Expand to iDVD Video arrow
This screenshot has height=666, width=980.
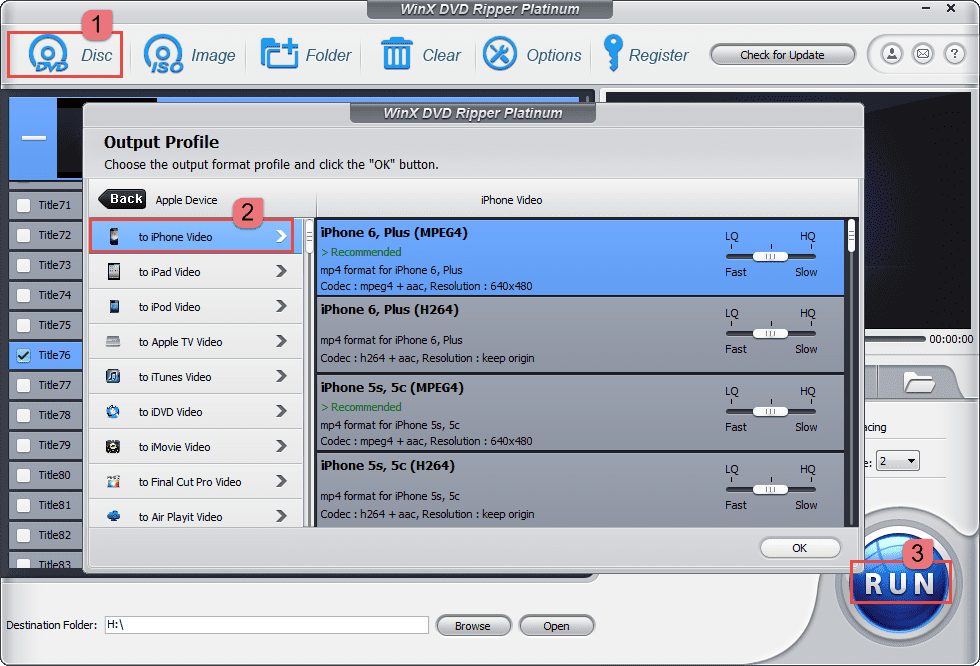pos(281,411)
